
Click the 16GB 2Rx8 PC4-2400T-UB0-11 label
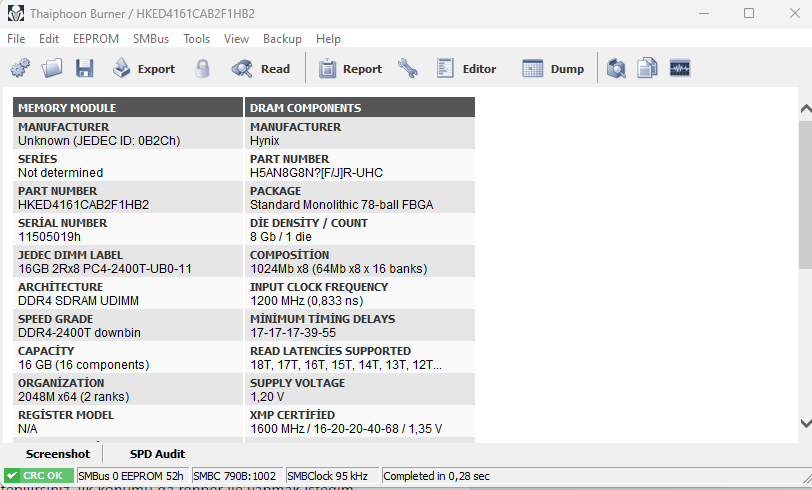(105, 269)
